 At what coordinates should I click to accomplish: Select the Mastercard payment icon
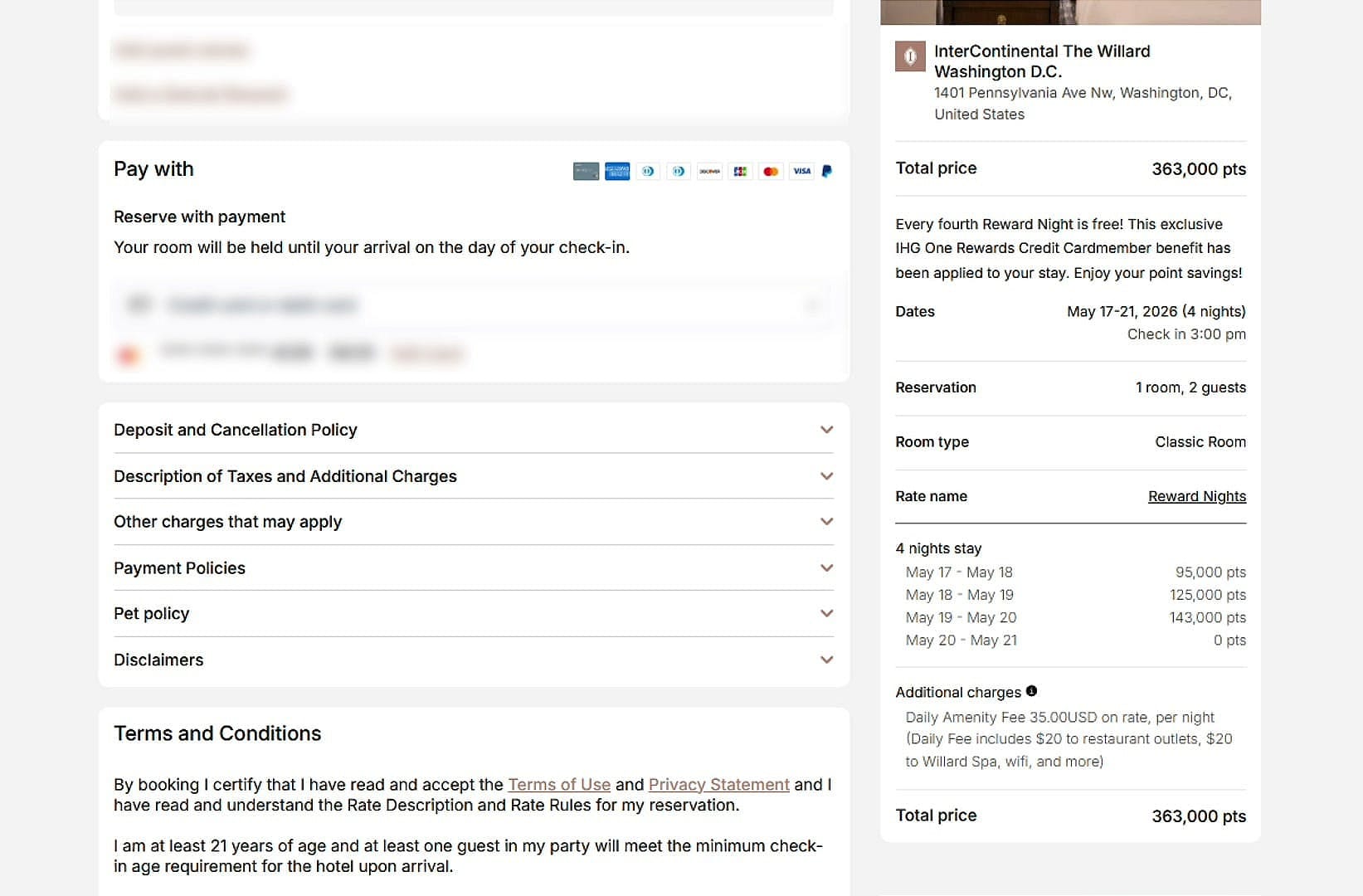tap(772, 171)
